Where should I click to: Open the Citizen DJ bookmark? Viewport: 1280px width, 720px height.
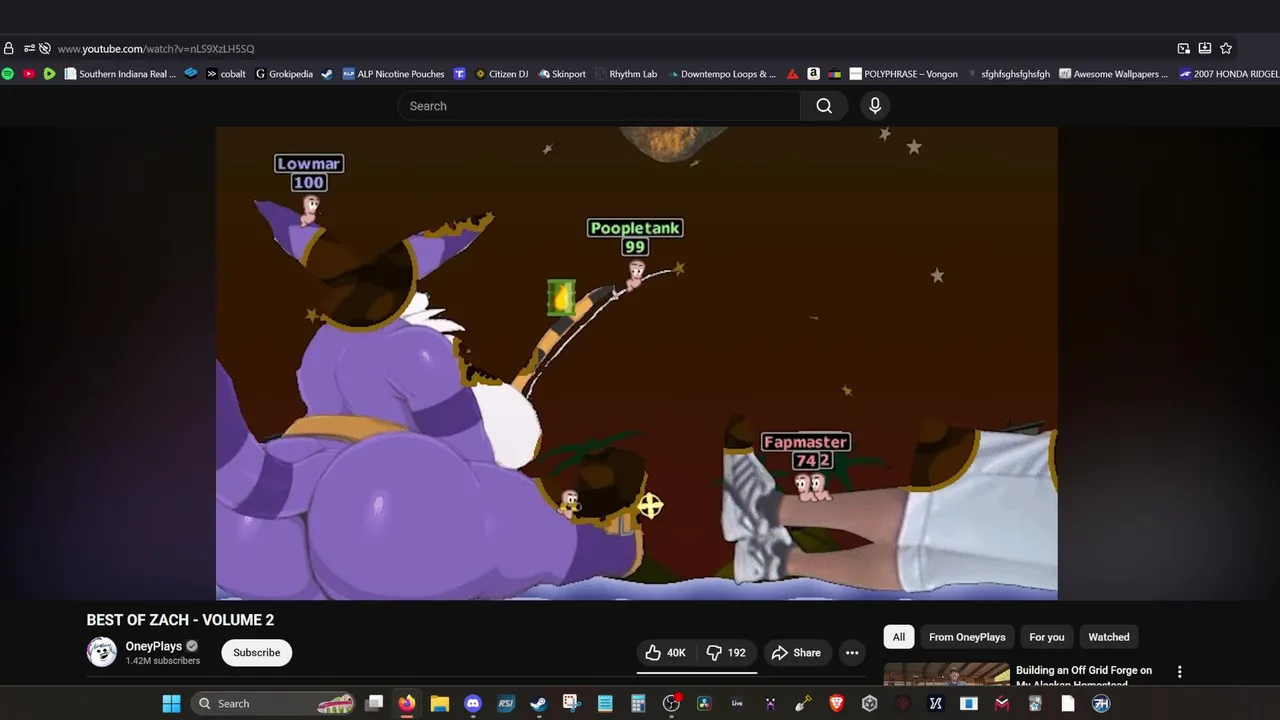pyautogui.click(x=501, y=74)
